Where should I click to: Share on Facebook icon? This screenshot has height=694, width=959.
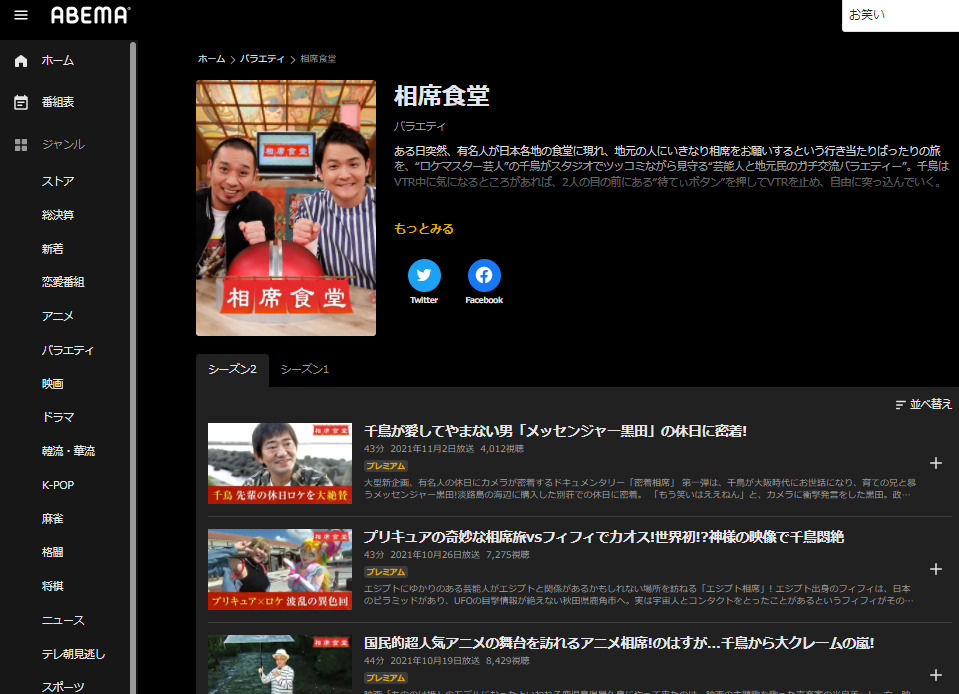tap(484, 275)
